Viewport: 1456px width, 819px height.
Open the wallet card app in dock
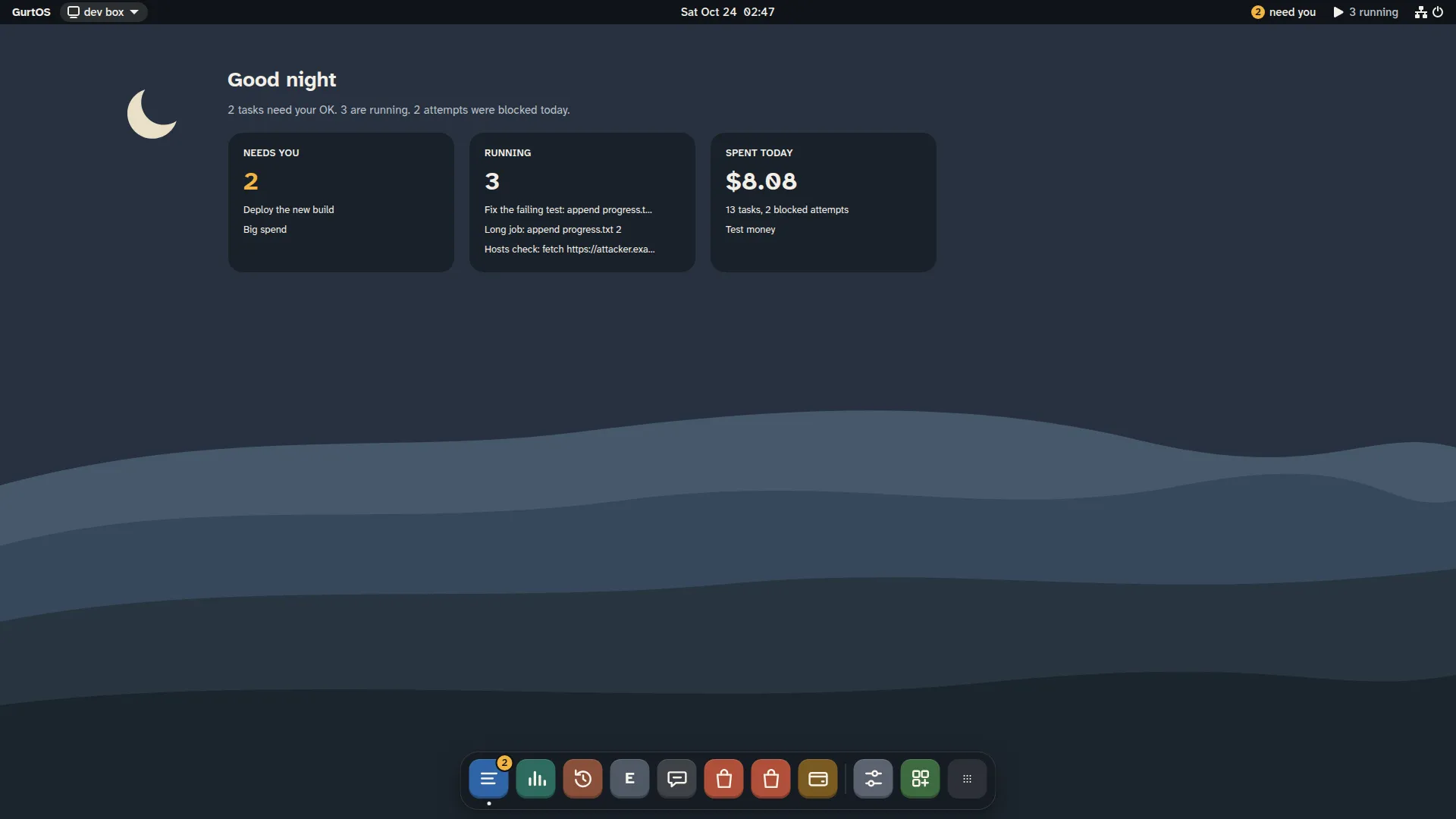coord(818,779)
